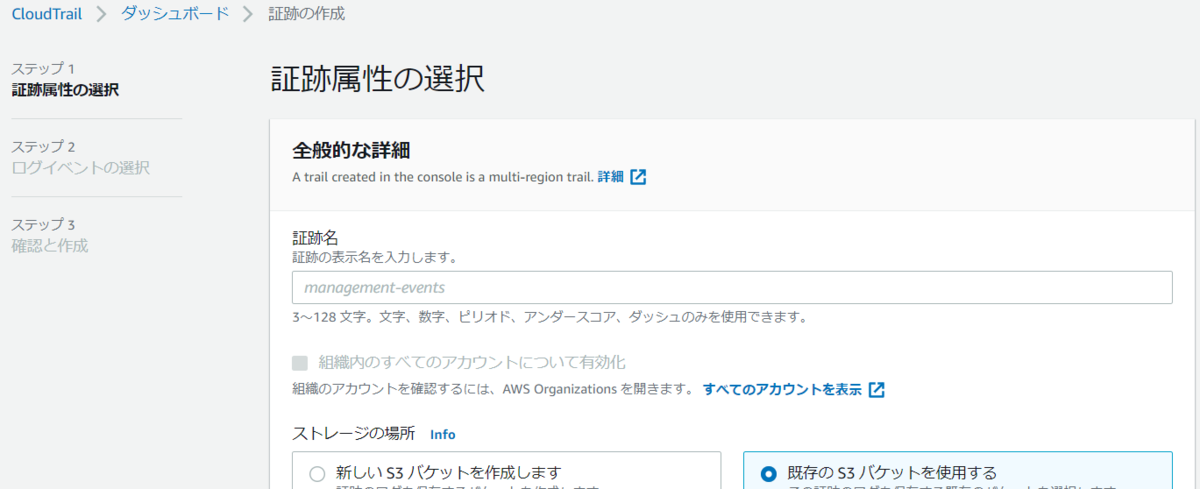Click the 全般的な詳細 section heading
The image size is (1200, 489).
point(352,150)
